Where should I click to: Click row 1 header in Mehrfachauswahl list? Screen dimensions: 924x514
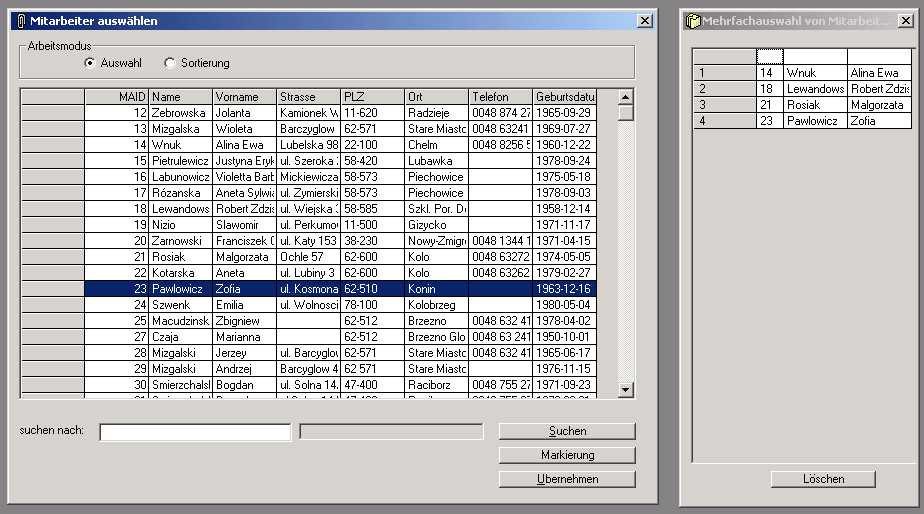724,73
